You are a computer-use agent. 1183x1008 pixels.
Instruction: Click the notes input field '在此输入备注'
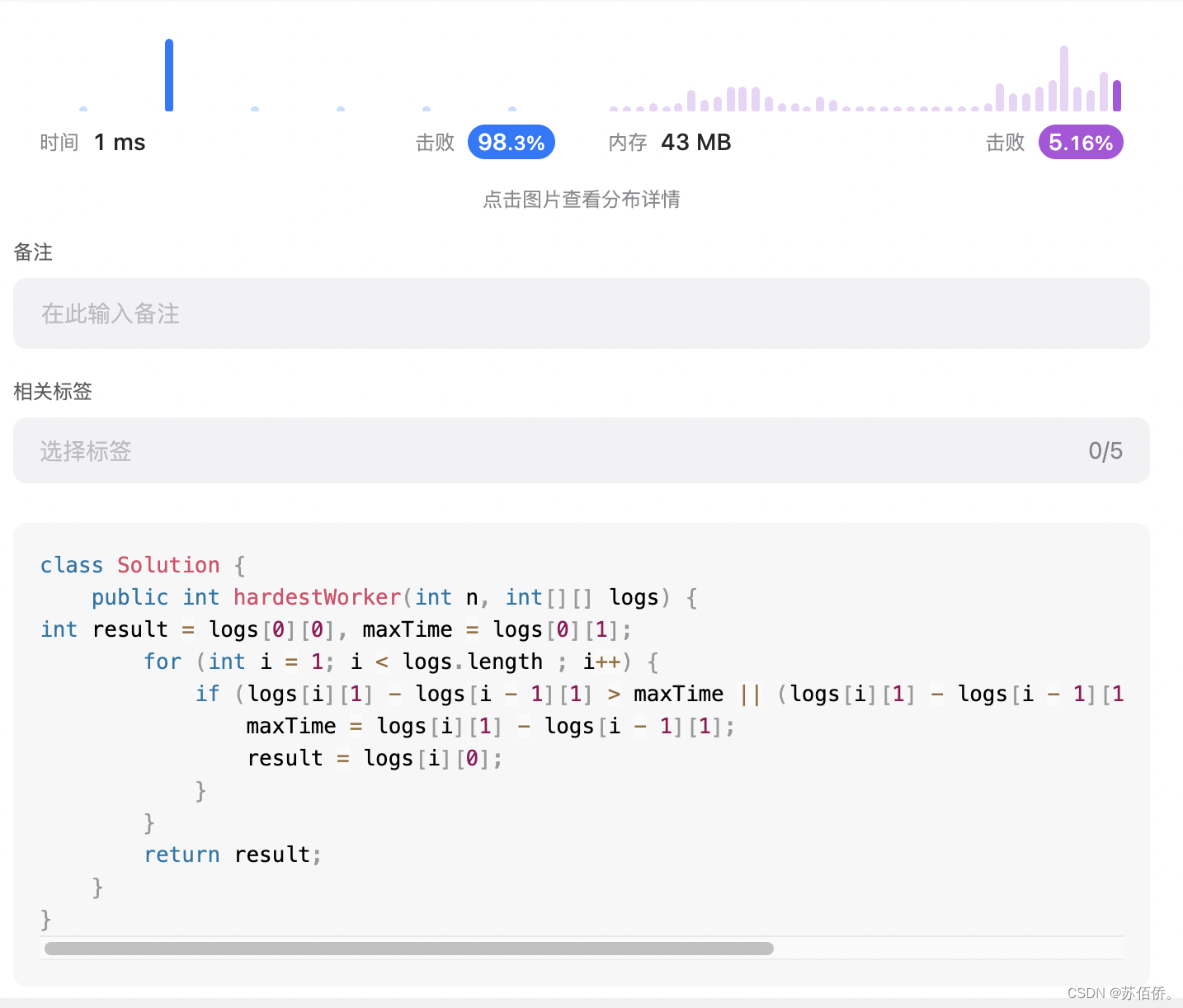[581, 313]
